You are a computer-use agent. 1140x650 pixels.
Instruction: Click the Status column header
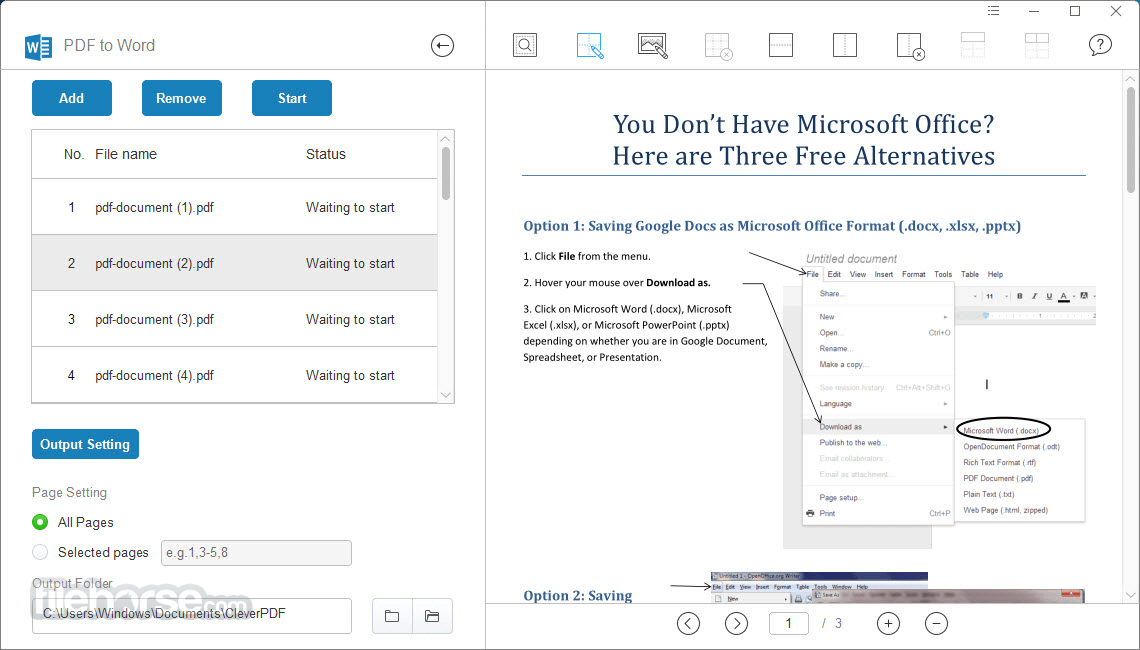(x=326, y=154)
